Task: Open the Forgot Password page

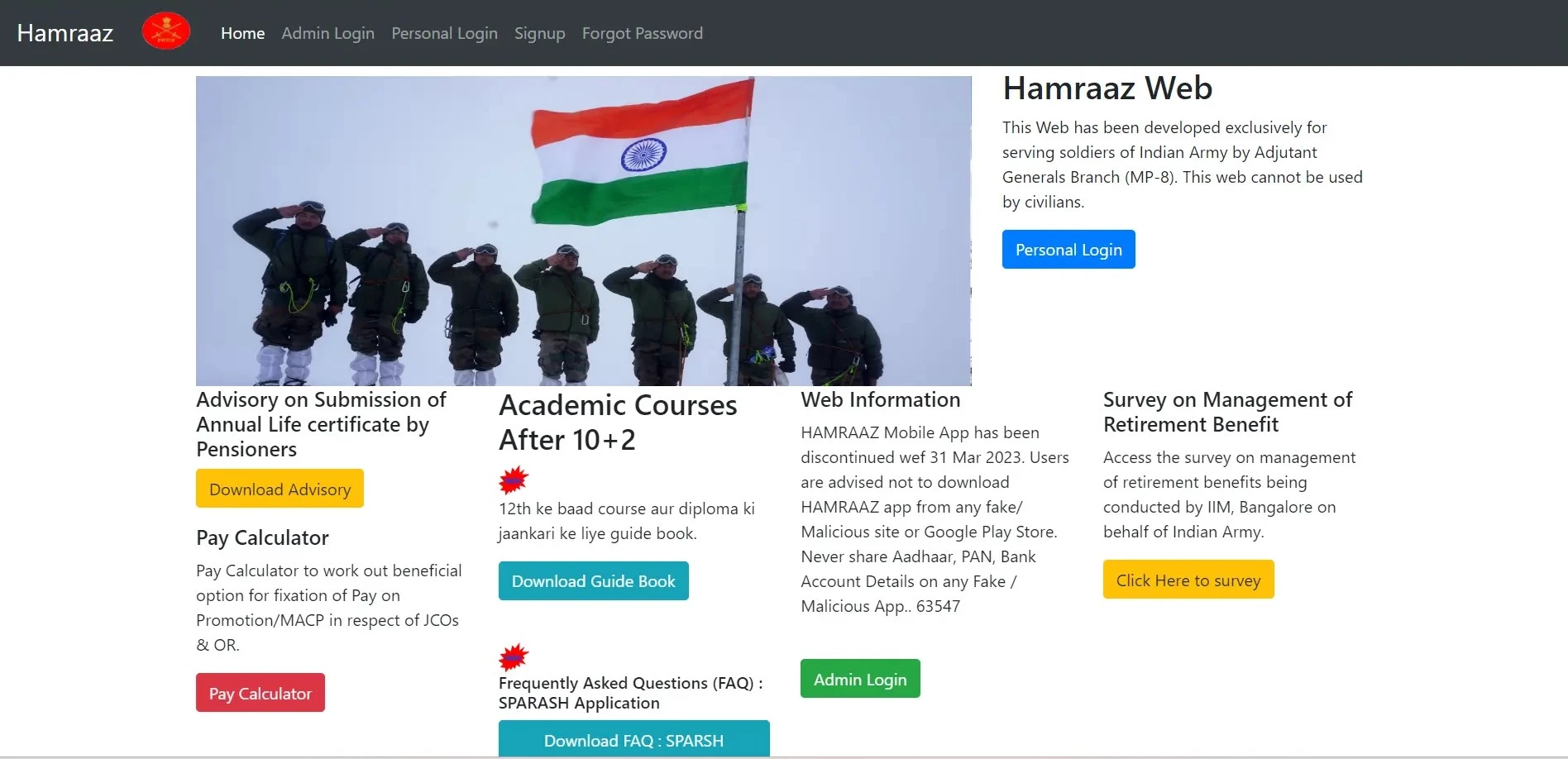Action: click(x=642, y=33)
